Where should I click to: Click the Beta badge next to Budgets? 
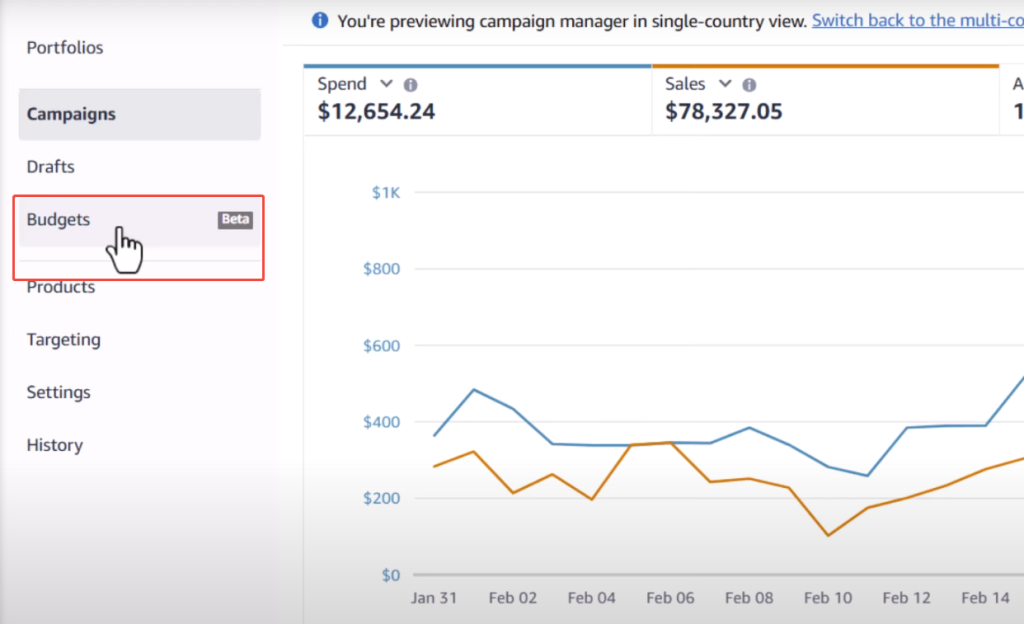click(235, 220)
